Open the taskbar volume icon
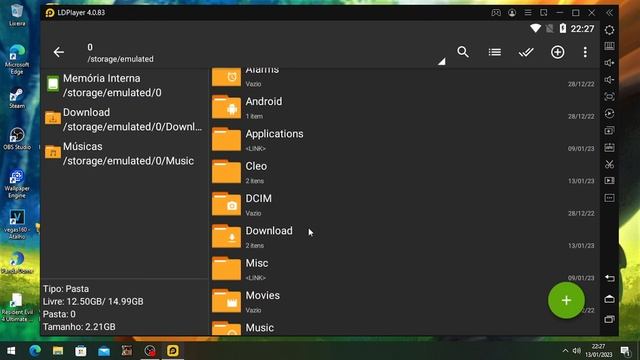 click(x=577, y=351)
